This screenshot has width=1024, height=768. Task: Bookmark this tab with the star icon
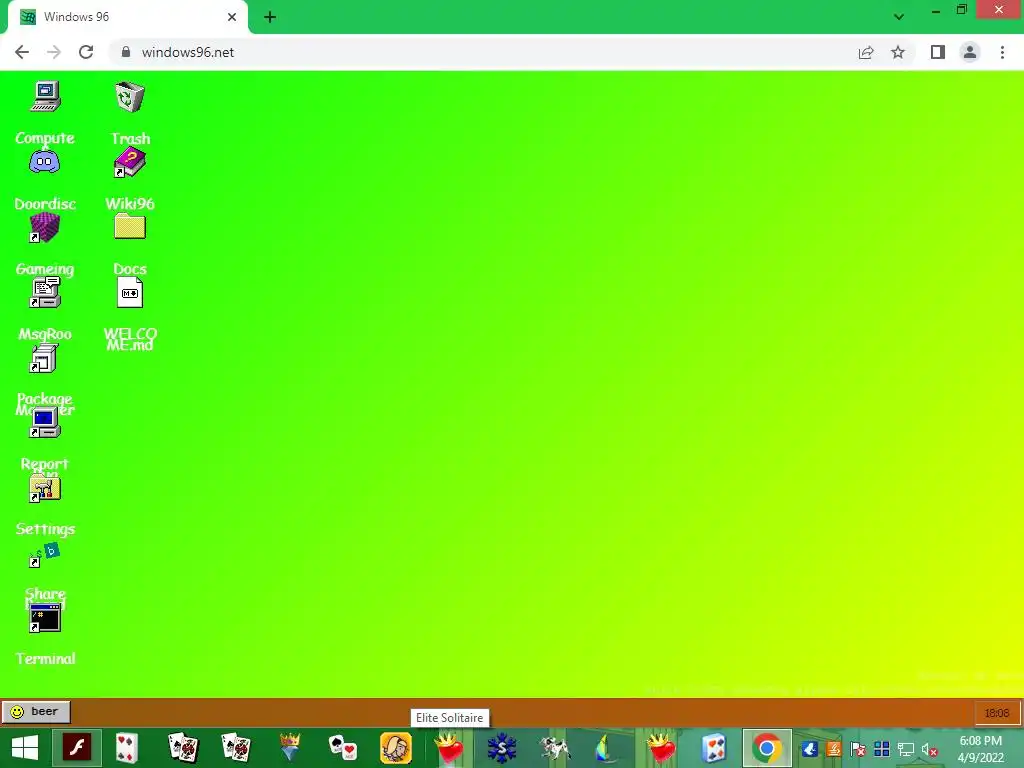(x=898, y=52)
